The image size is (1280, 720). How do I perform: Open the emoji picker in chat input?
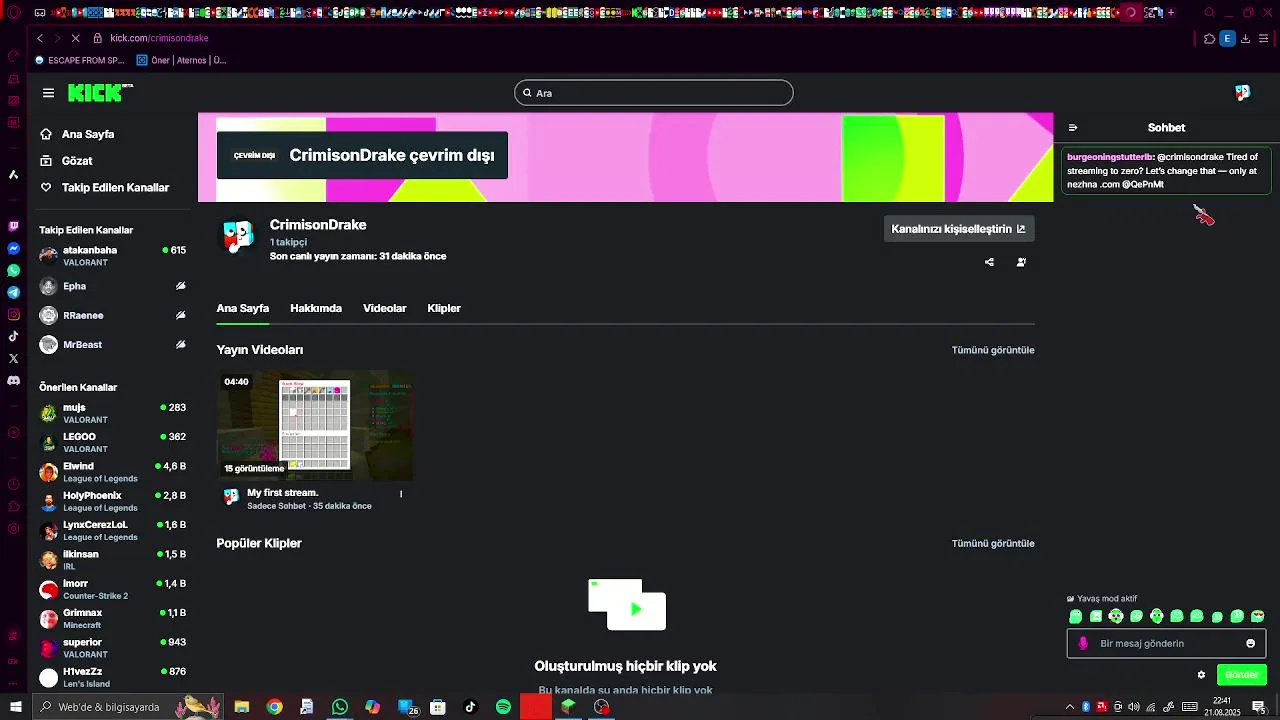tap(1250, 644)
